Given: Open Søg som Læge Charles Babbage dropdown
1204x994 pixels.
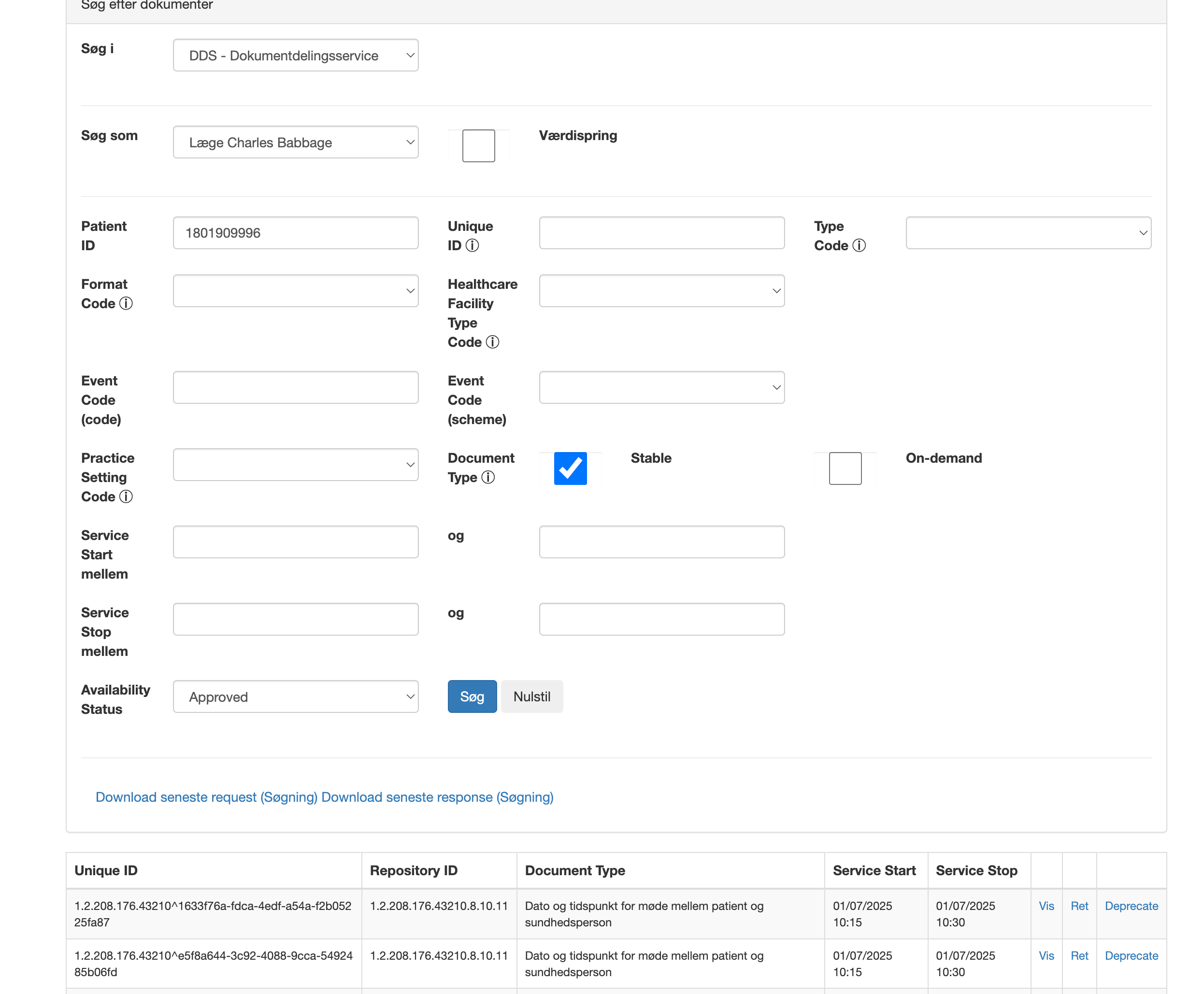Looking at the screenshot, I should (296, 142).
